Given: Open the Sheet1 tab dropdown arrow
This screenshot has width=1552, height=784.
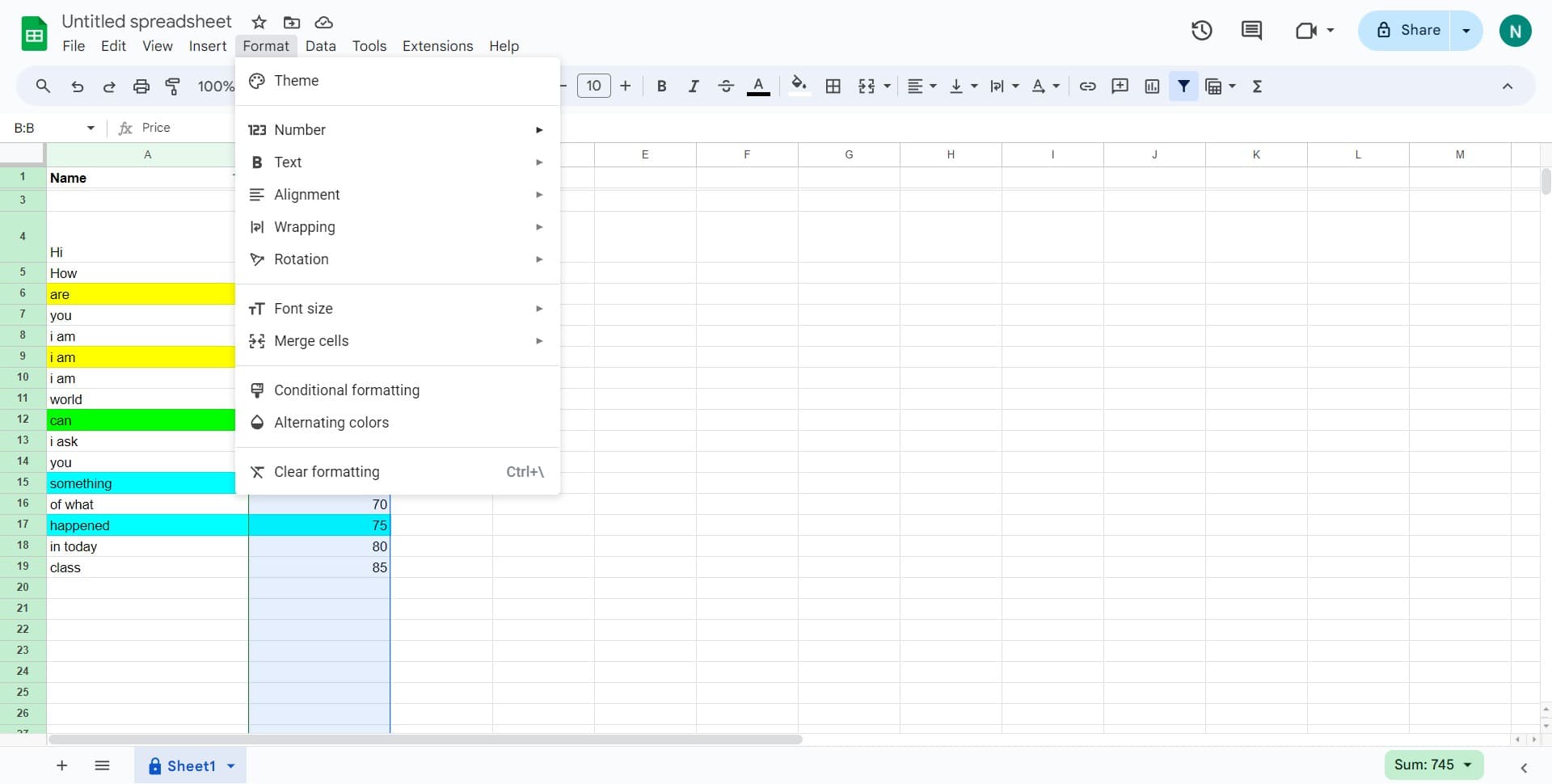Looking at the screenshot, I should coord(231,766).
